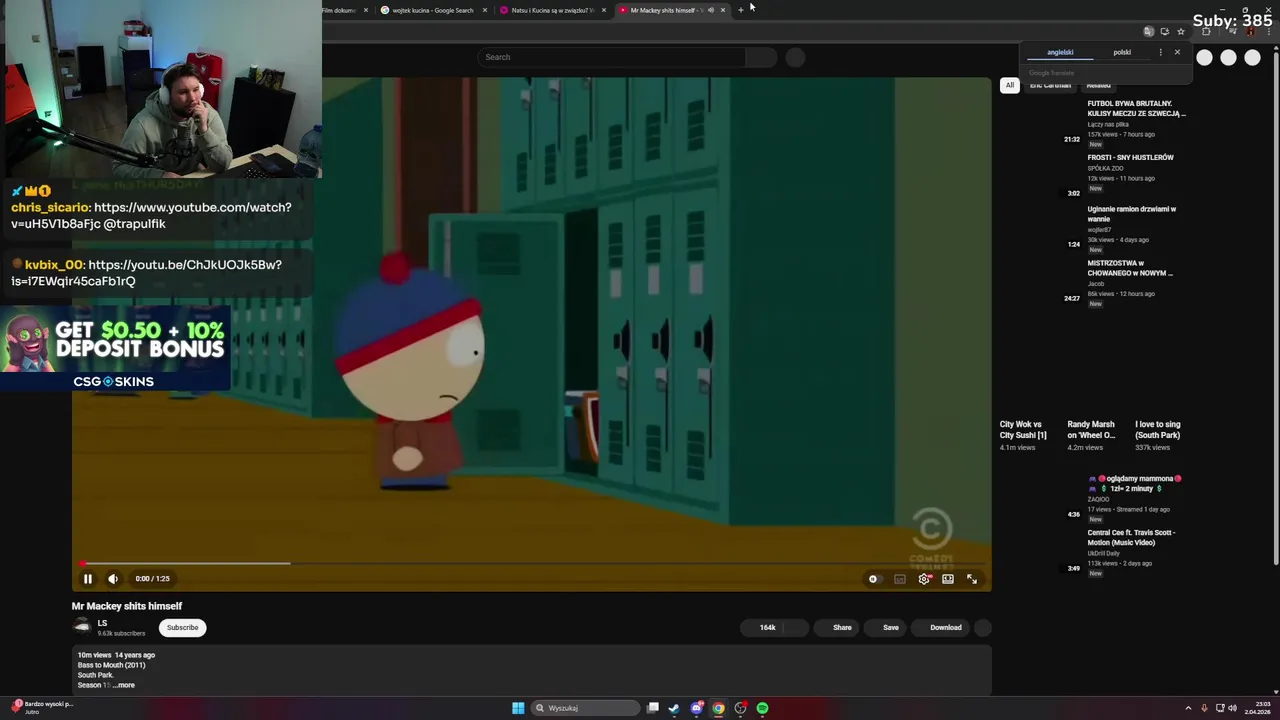This screenshot has height=720, width=1280.
Task: Open Uginanie ramion drzwiami w wannie video
Action: pyautogui.click(x=1132, y=214)
